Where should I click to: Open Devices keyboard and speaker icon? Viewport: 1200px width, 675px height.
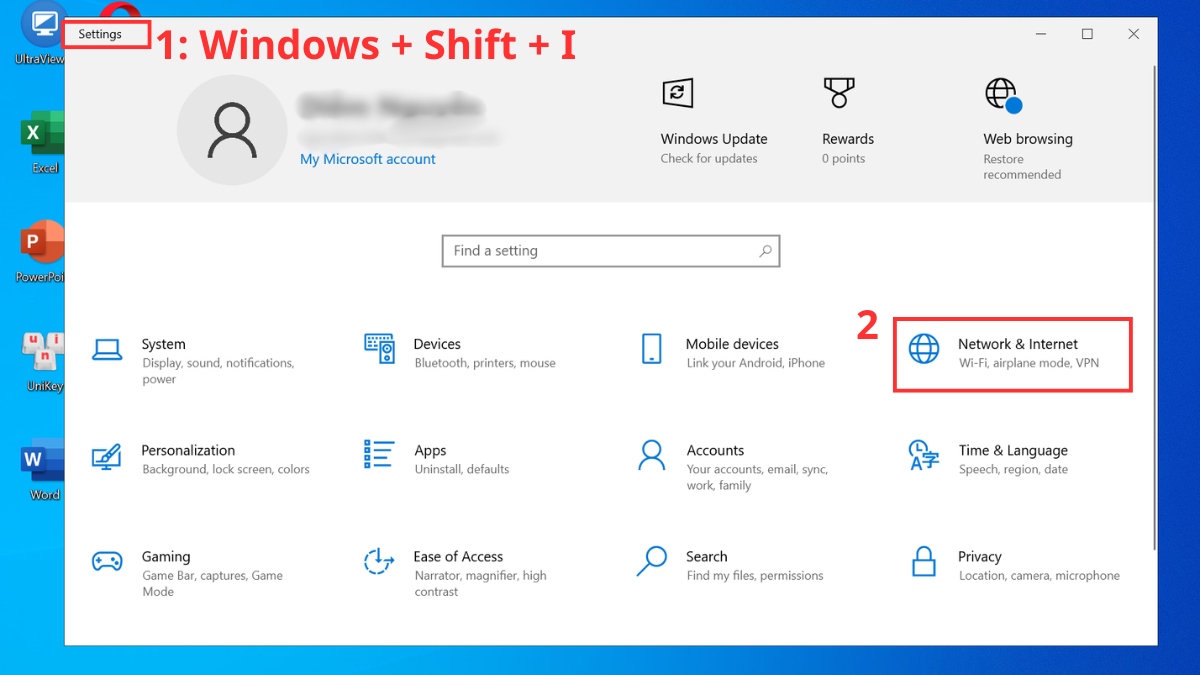point(379,348)
